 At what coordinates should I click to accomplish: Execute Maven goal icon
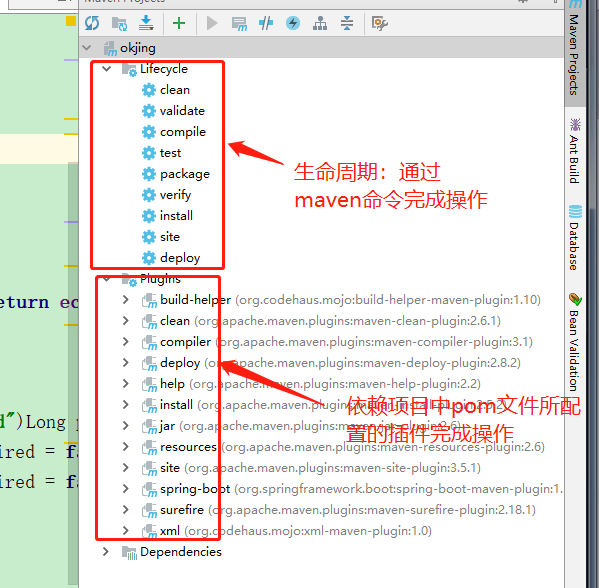239,24
